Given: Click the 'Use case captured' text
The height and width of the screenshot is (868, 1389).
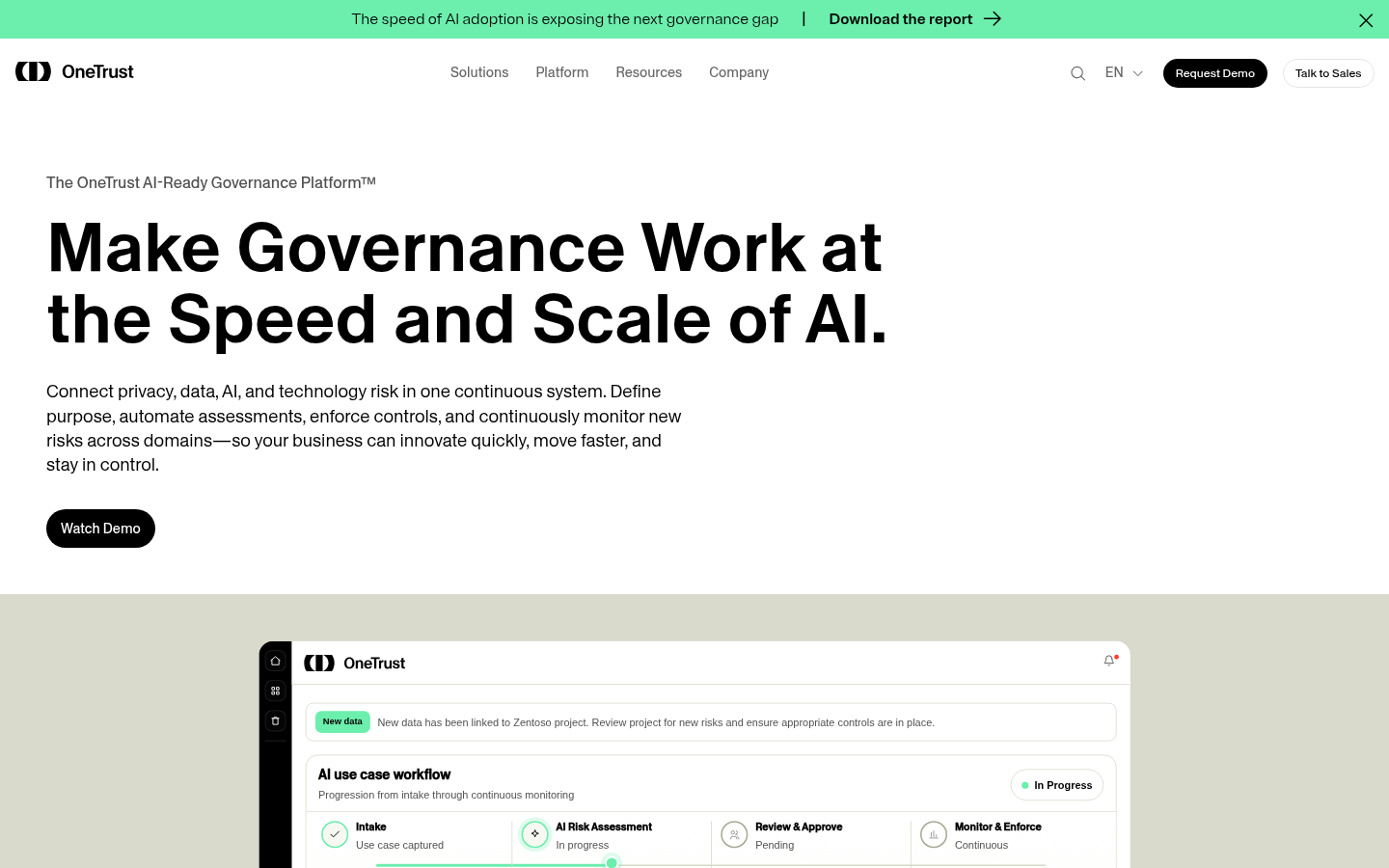Looking at the screenshot, I should point(399,845).
